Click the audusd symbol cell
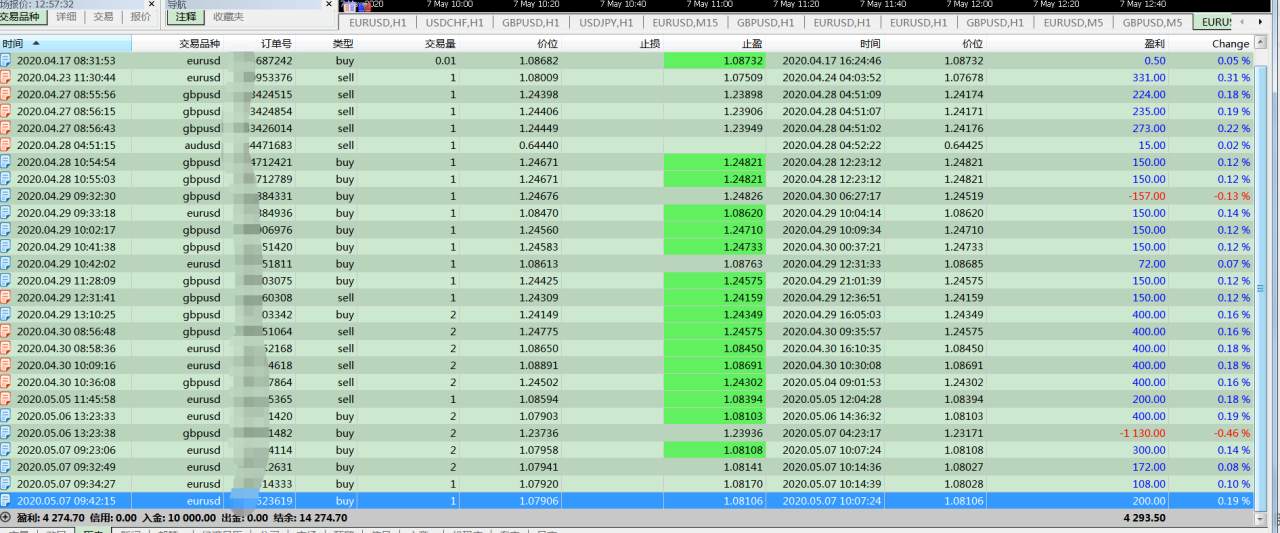Image resolution: width=1280 pixels, height=533 pixels. coord(203,145)
